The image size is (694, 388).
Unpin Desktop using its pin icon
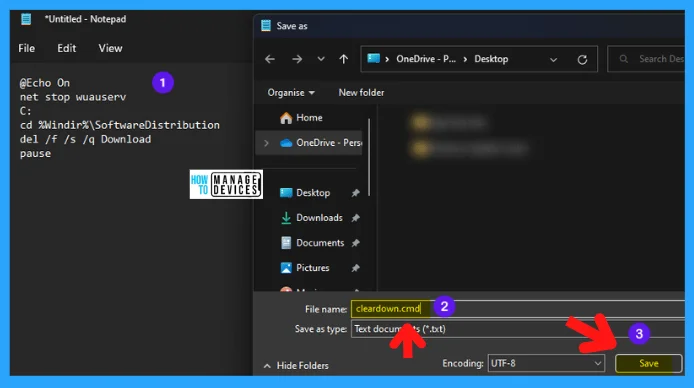355,193
